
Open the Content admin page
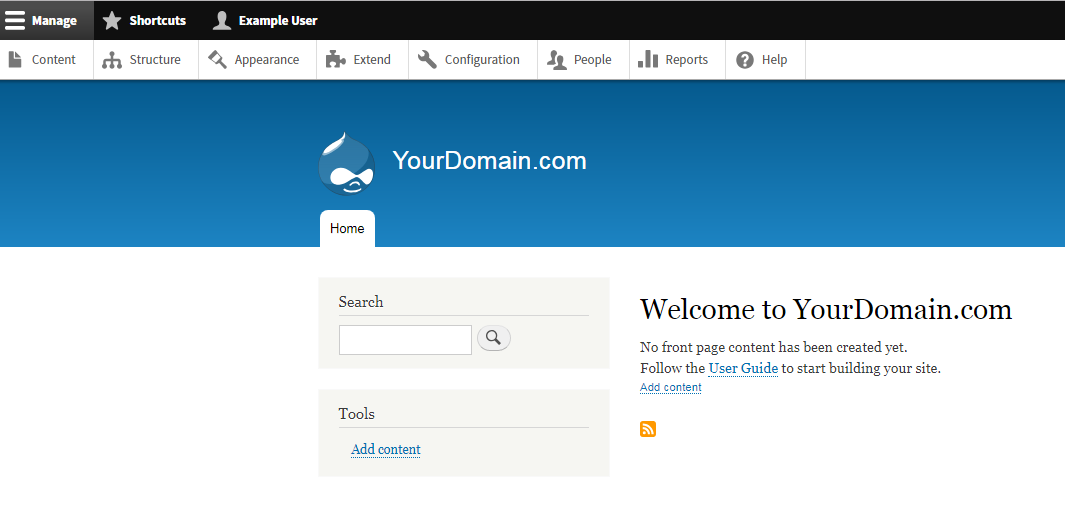[46, 60]
